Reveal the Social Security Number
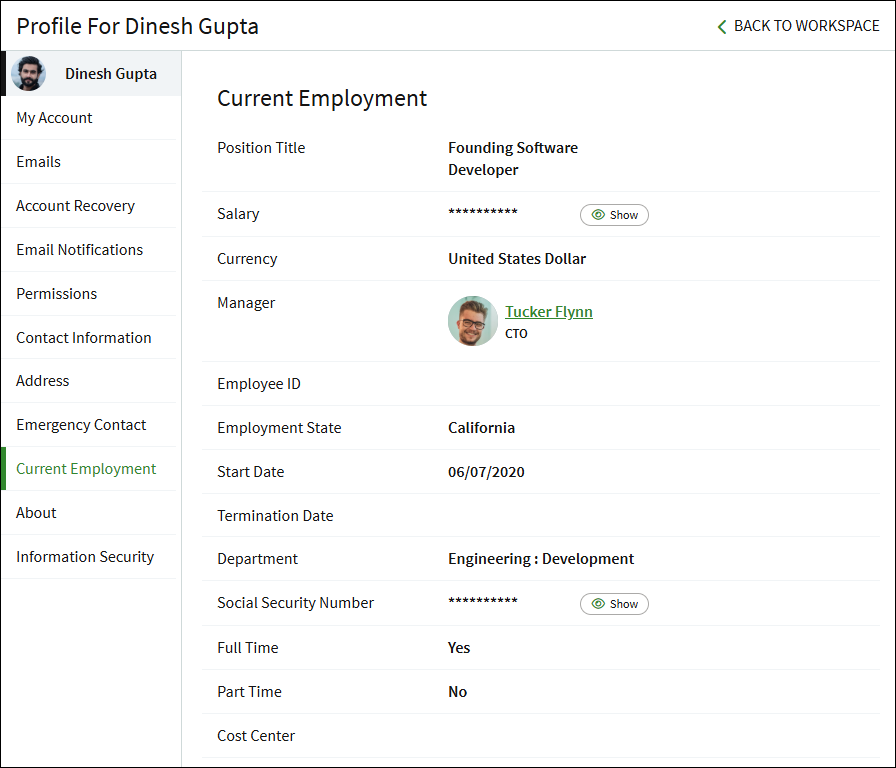The image size is (896, 768). [614, 604]
